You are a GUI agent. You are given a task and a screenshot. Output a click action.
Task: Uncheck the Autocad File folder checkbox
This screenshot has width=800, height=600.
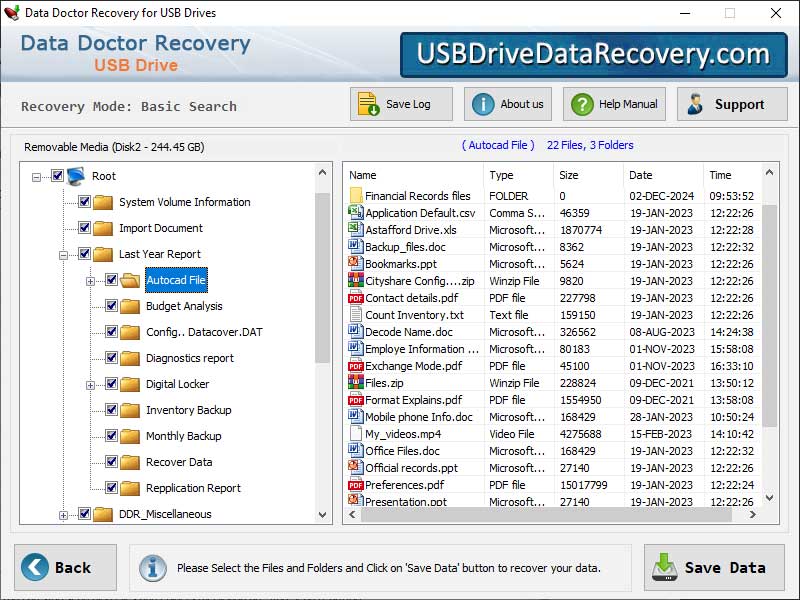[x=110, y=280]
